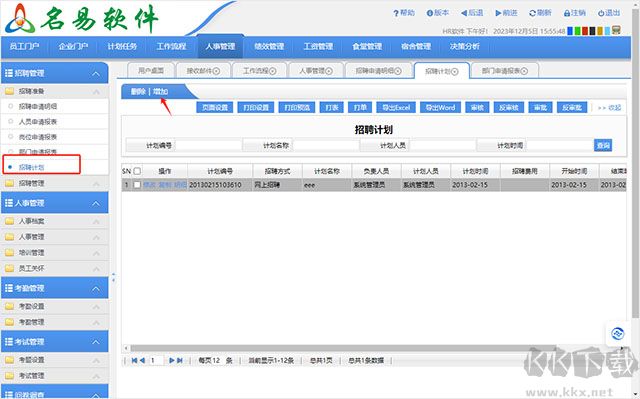640x399 pixels.
Task: Close the 工作流程 tab via its circle icon
Action: click(273, 71)
